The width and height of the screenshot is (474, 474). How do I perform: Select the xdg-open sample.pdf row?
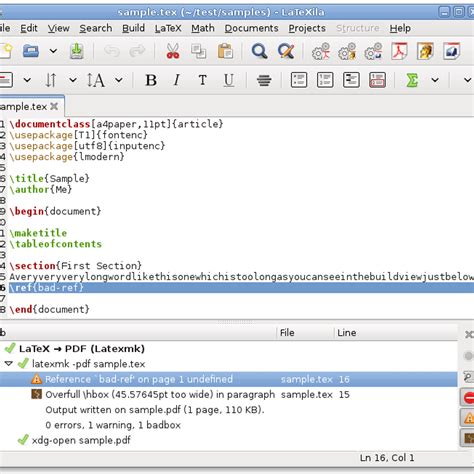[229, 440]
